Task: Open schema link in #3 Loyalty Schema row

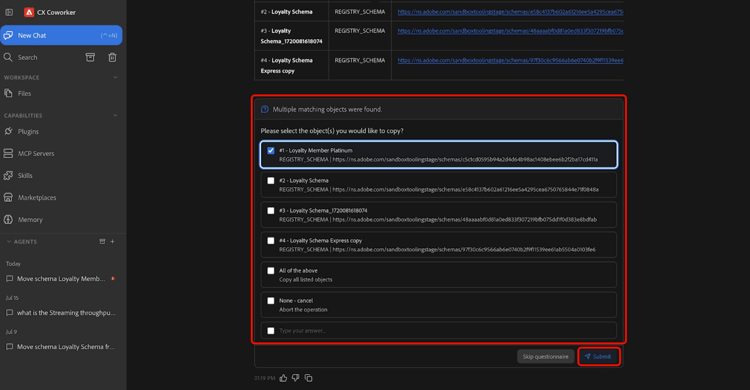Action: point(510,31)
